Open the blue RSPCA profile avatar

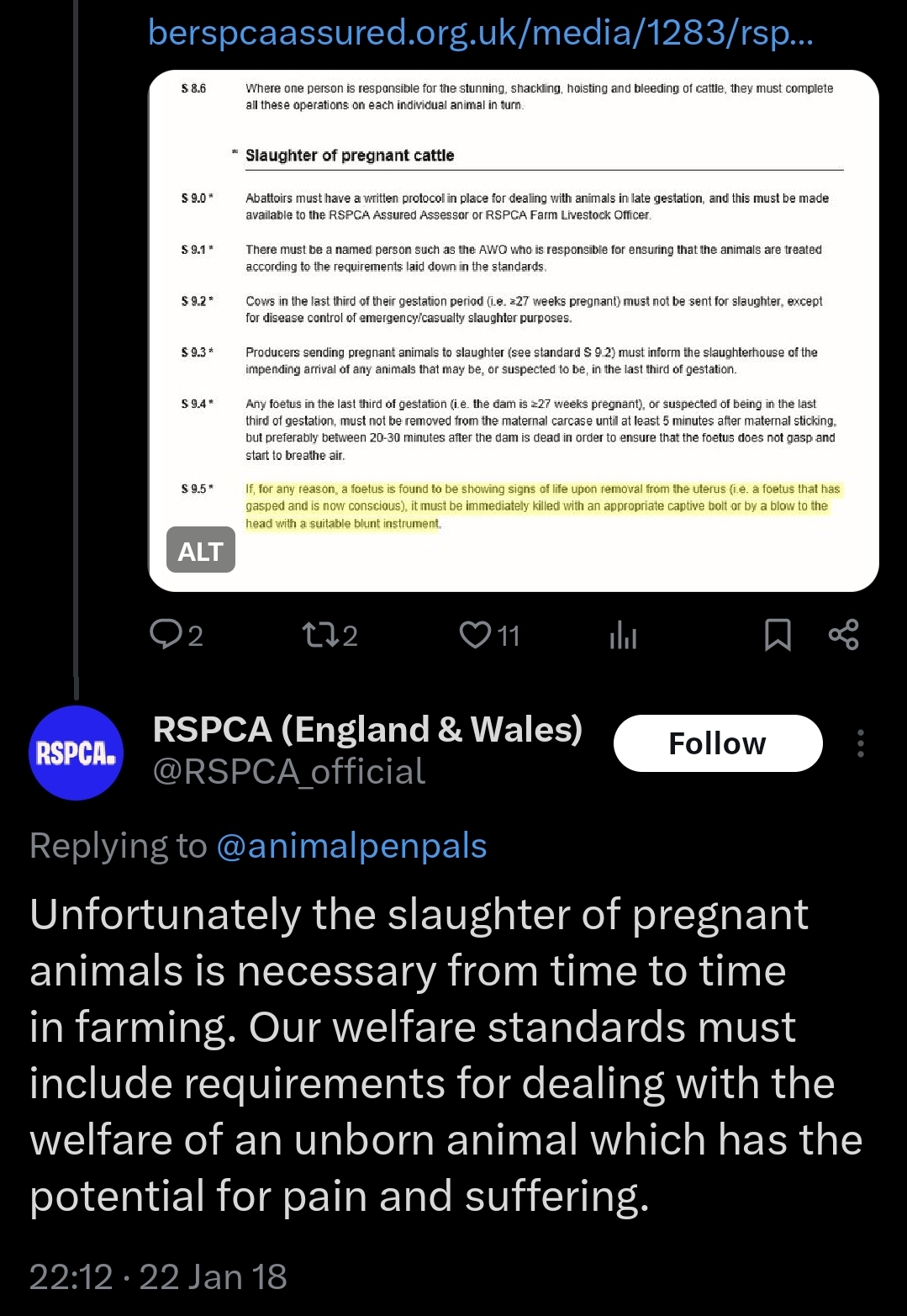[x=76, y=752]
